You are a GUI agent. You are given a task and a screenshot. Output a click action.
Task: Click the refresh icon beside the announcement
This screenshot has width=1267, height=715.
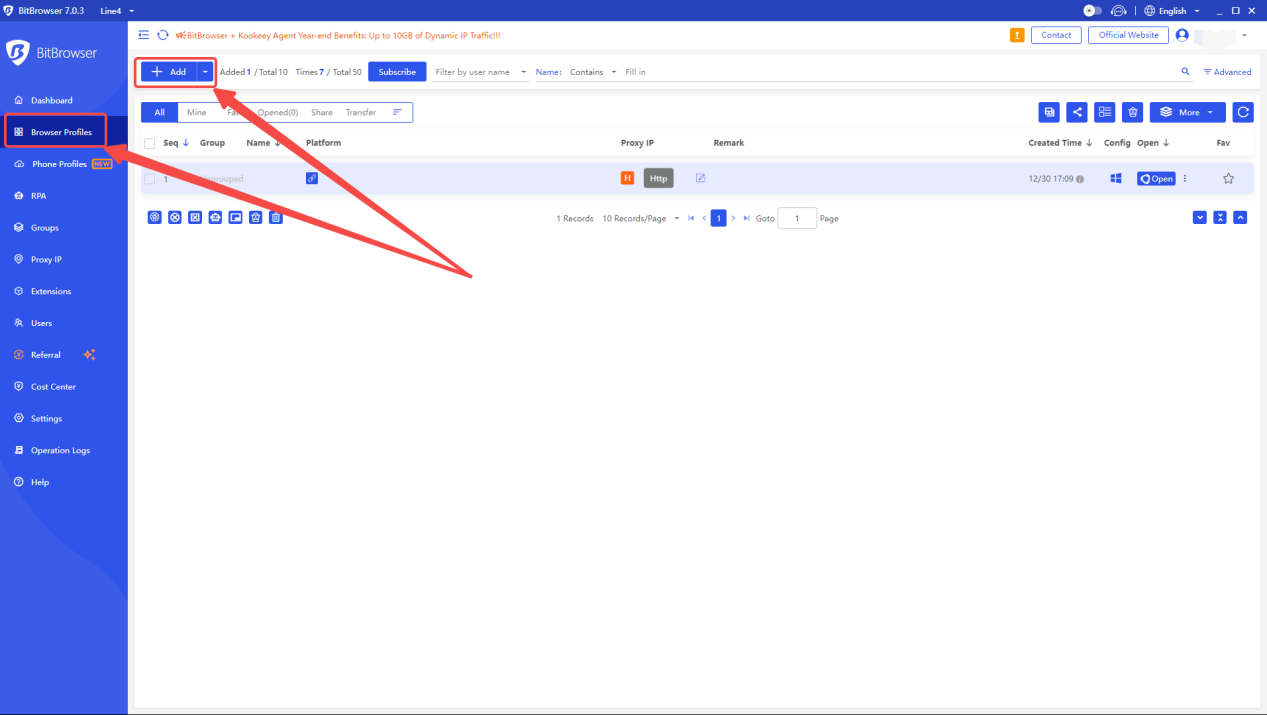tap(163, 35)
